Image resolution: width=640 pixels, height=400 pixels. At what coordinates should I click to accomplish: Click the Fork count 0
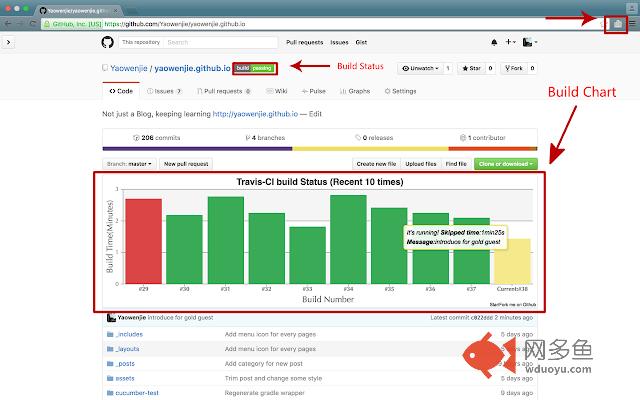coord(532,68)
